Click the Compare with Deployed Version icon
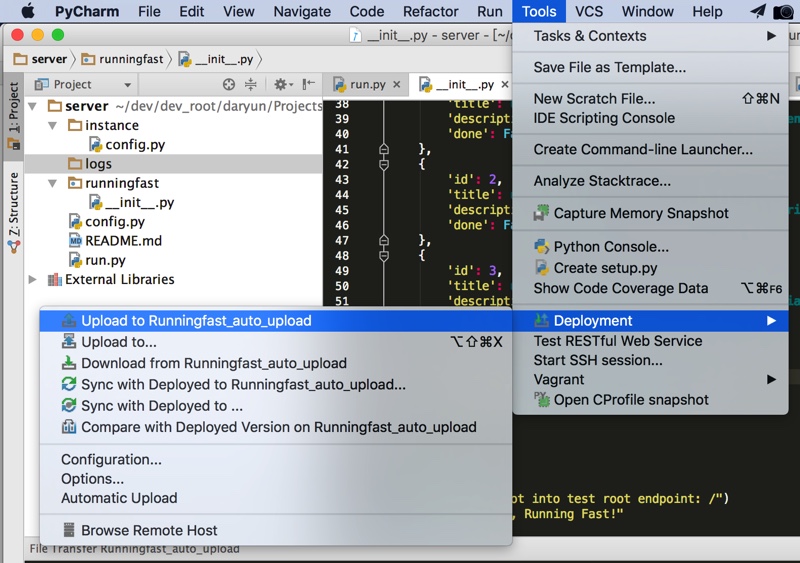This screenshot has height=563, width=800. pyautogui.click(x=69, y=427)
